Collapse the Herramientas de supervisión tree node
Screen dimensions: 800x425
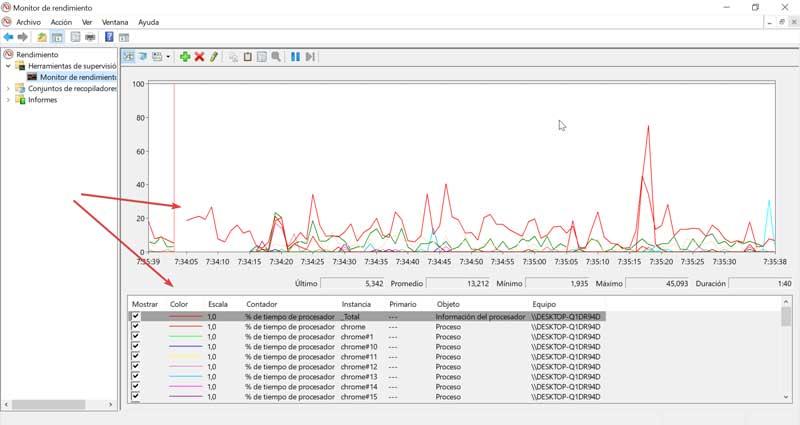(x=8, y=66)
